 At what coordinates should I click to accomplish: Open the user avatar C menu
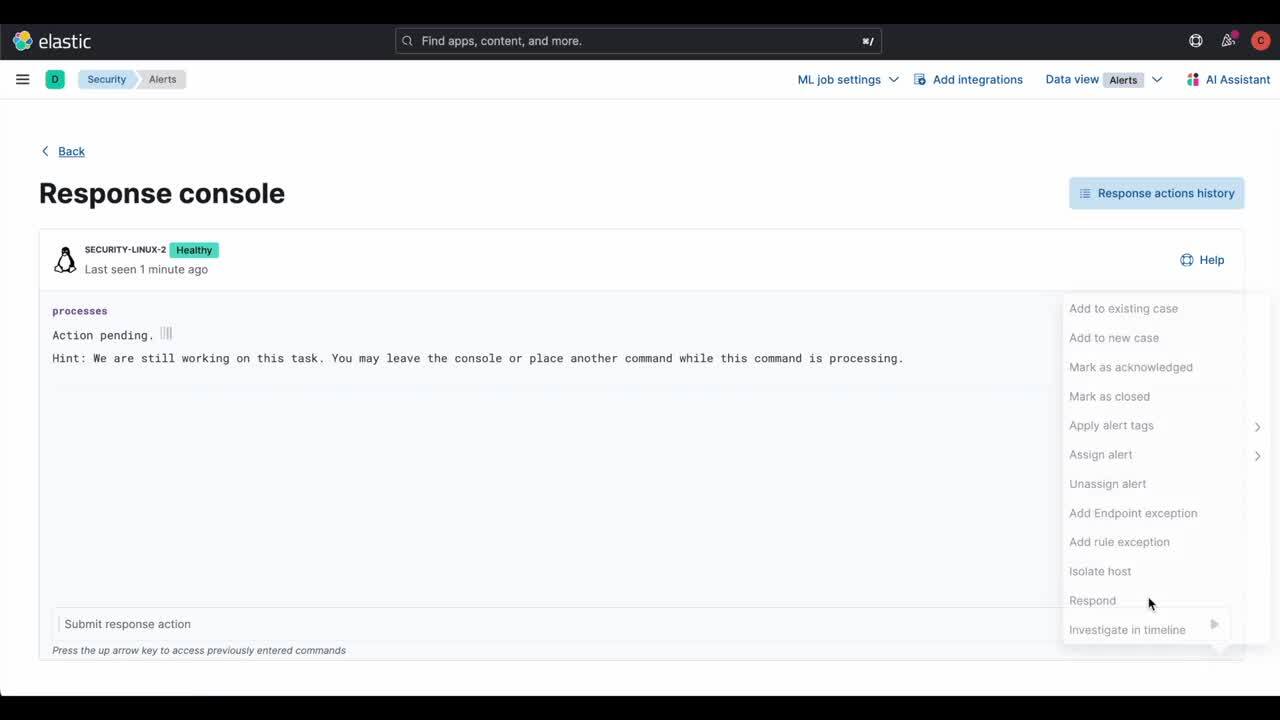1260,41
